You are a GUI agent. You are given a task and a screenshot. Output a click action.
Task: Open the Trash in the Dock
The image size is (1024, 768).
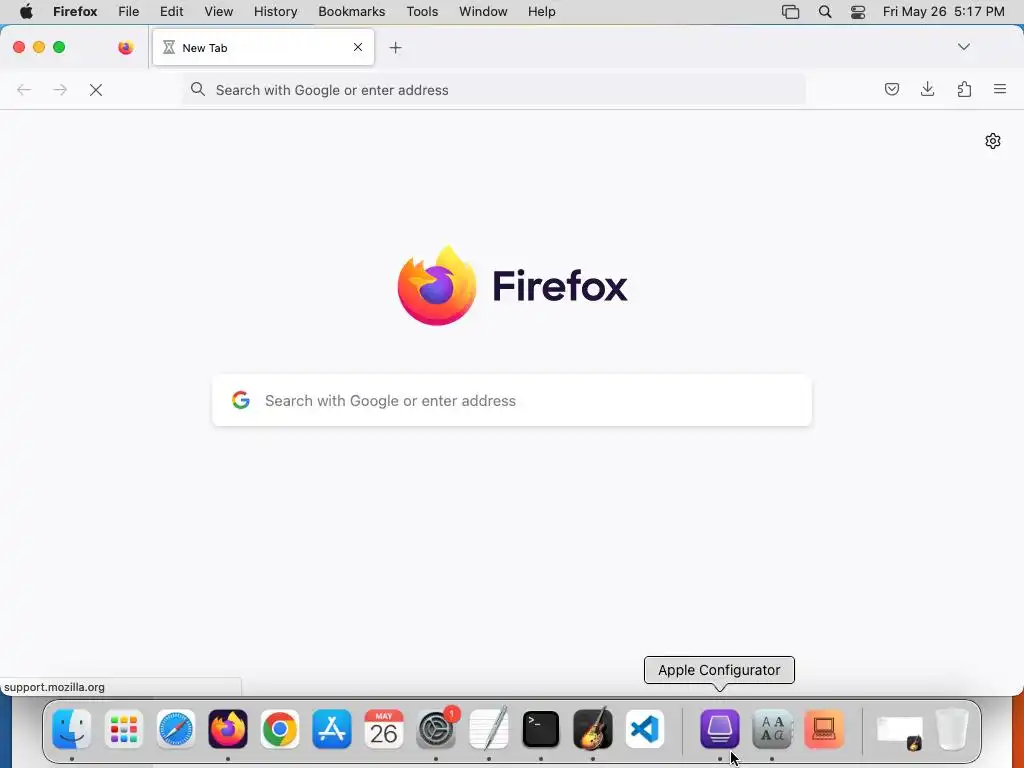pyautogui.click(x=952, y=729)
